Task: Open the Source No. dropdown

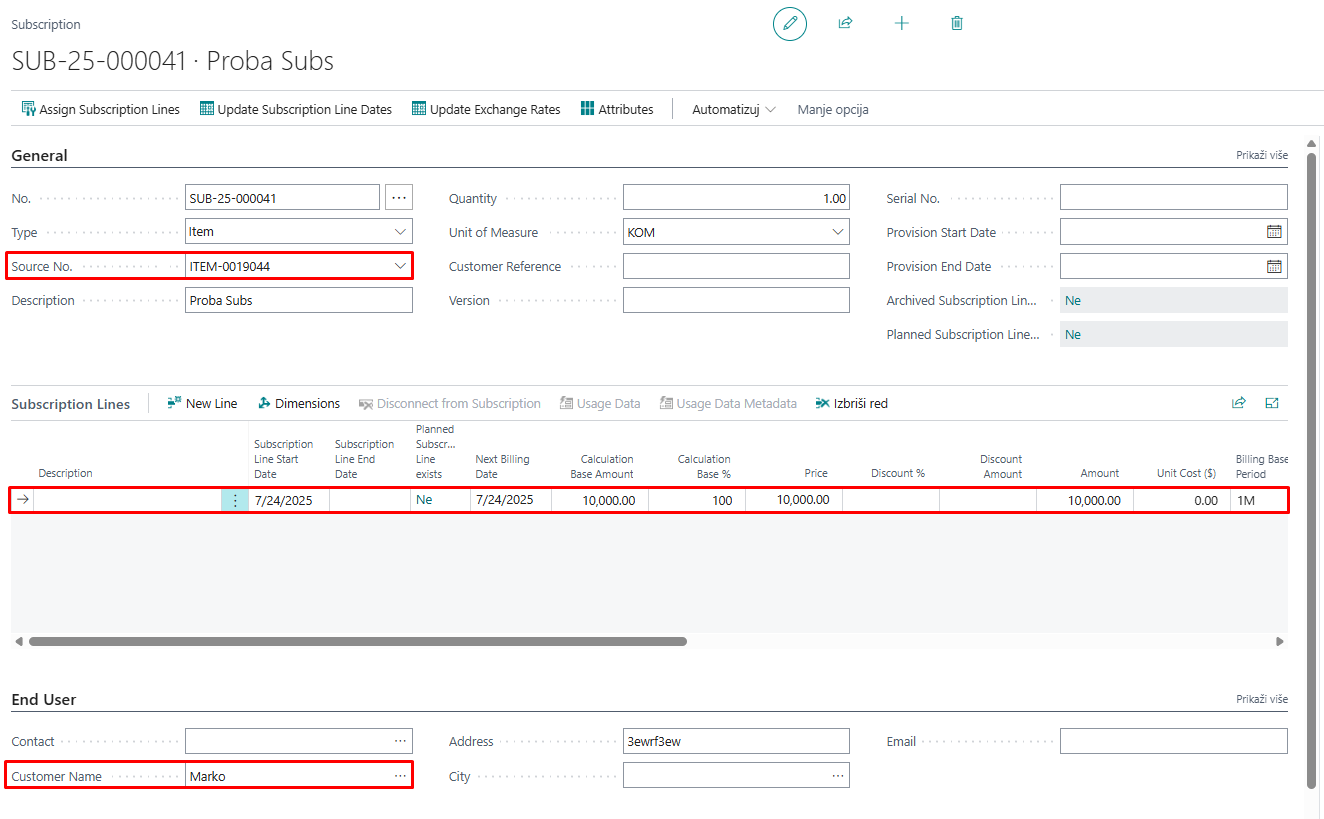Action: (400, 266)
